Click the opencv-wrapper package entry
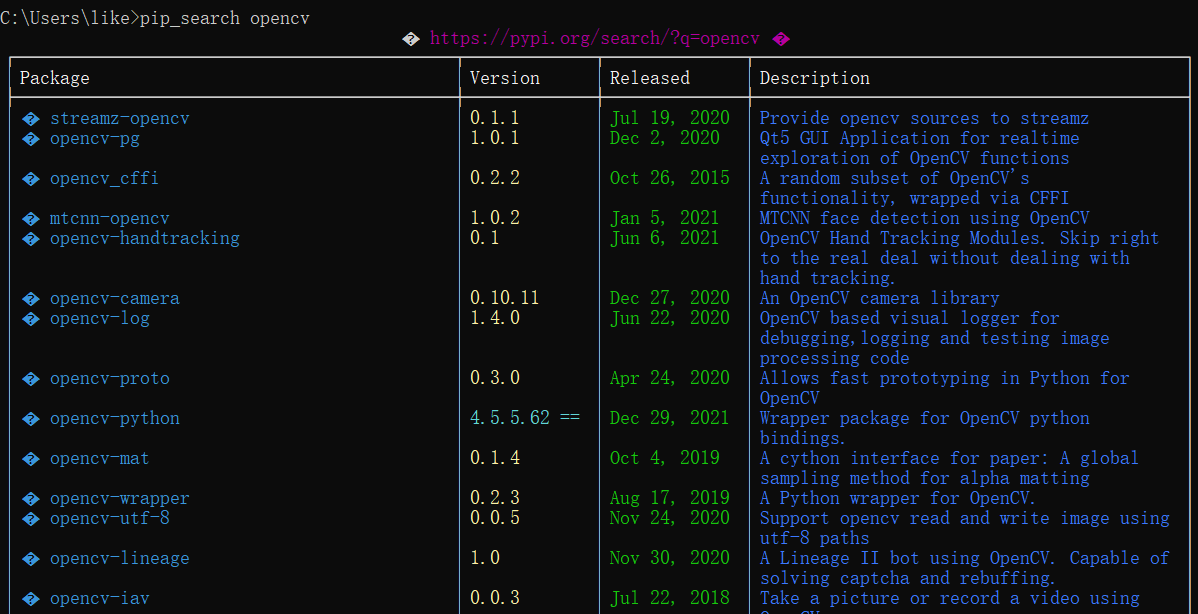Image resolution: width=1198 pixels, height=614 pixels. pos(120,497)
